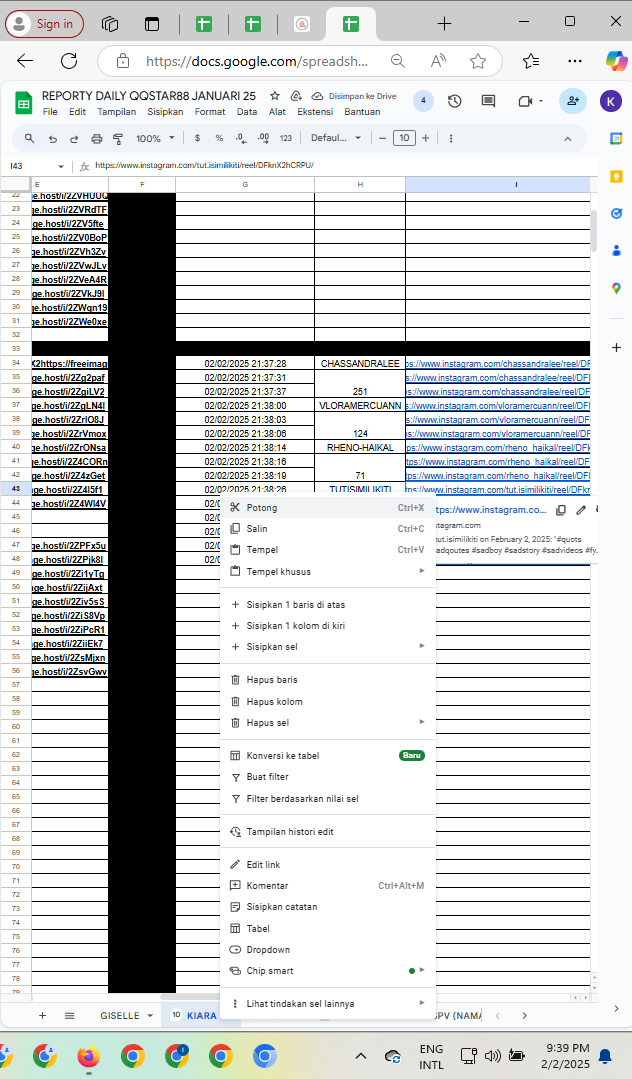Increase decimal places icon
The width and height of the screenshot is (632, 1079).
tap(263, 138)
